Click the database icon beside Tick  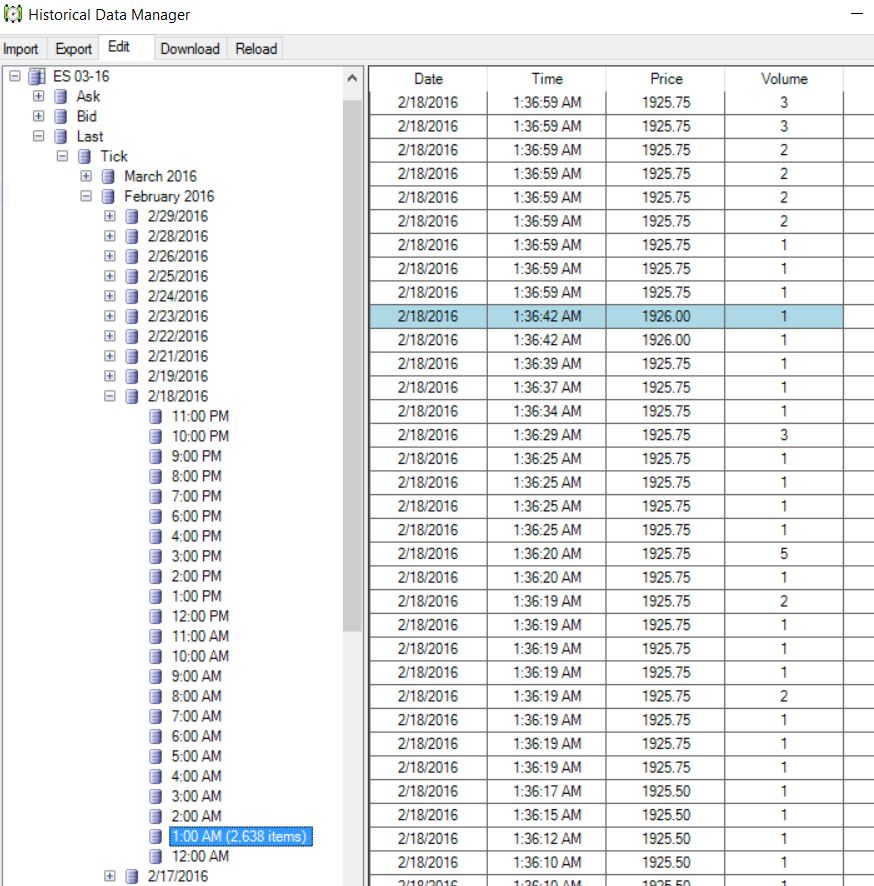84,157
